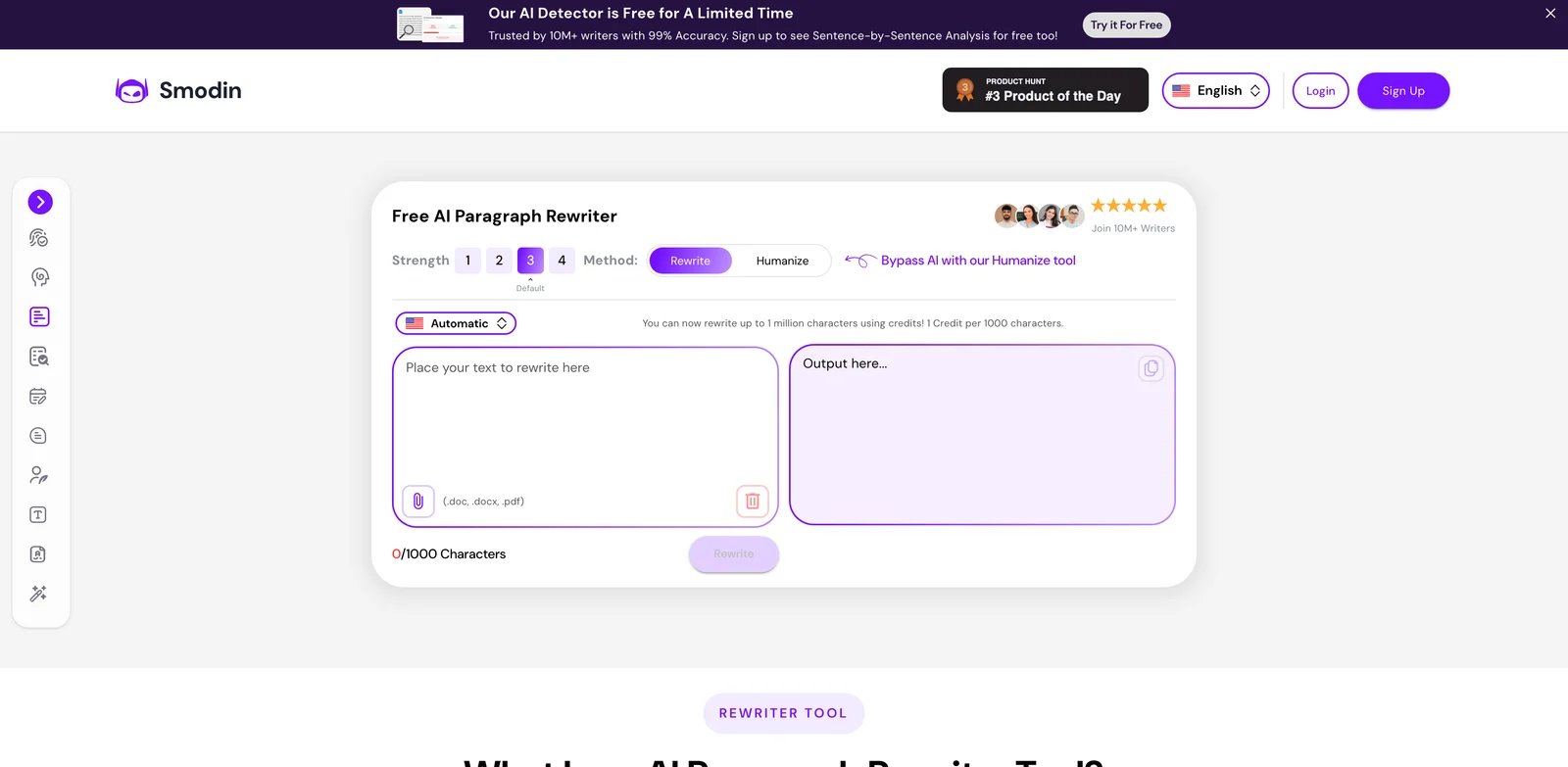
Task: Close the top promotional banner
Action: [x=1550, y=13]
